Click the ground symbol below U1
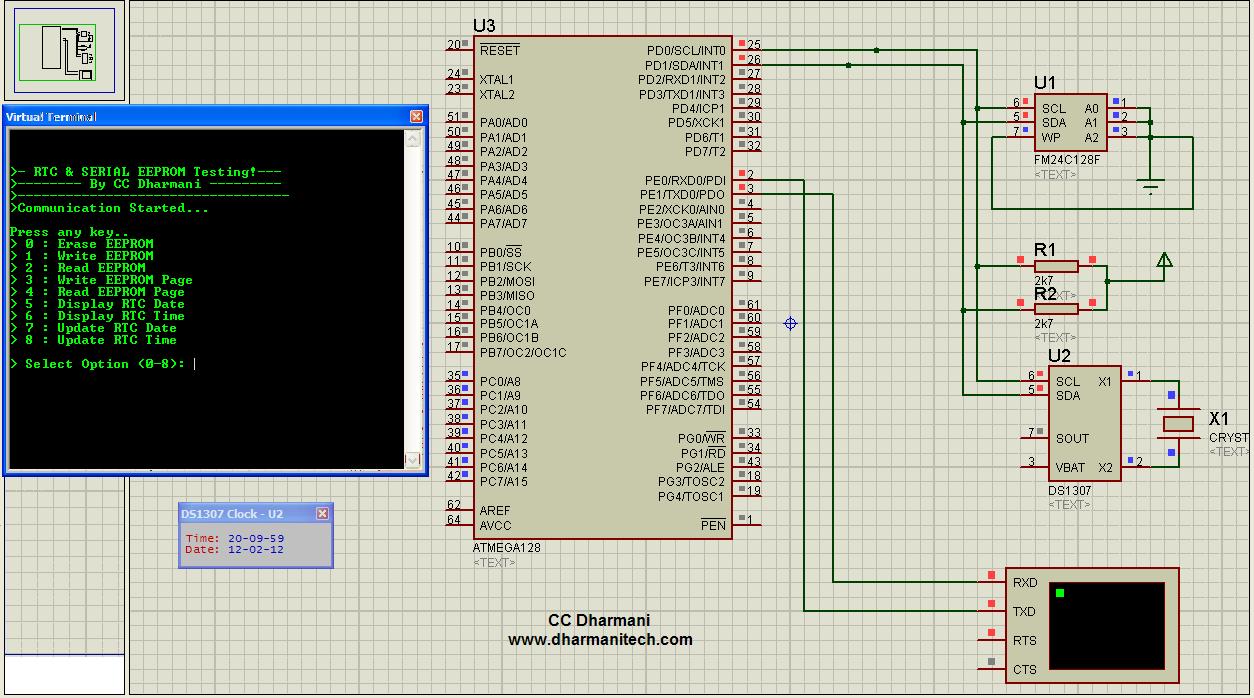This screenshot has width=1254, height=698. click(1152, 185)
